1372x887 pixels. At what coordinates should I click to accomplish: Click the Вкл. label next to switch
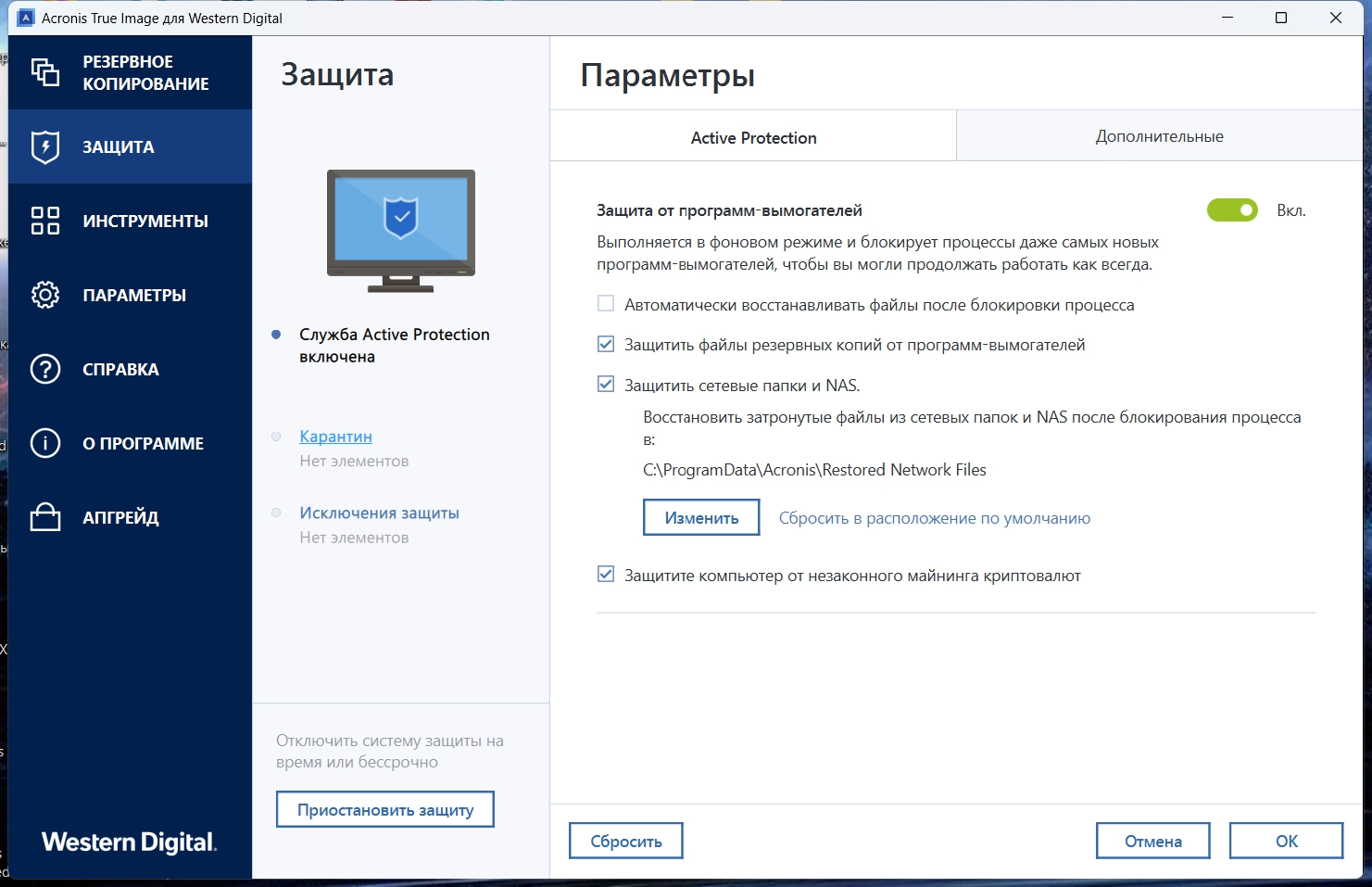tap(1291, 210)
